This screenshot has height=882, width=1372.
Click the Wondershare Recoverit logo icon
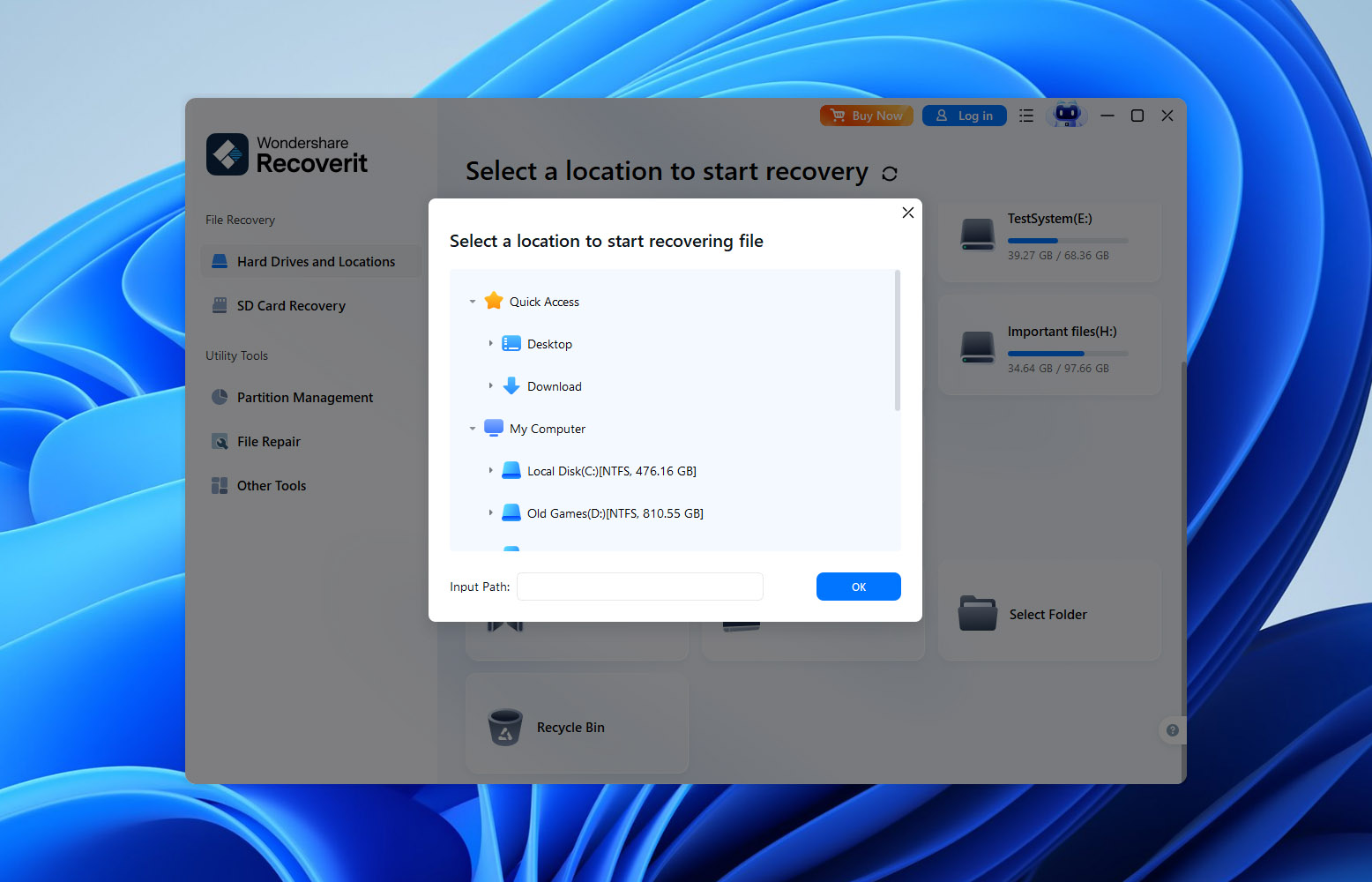pyautogui.click(x=227, y=154)
